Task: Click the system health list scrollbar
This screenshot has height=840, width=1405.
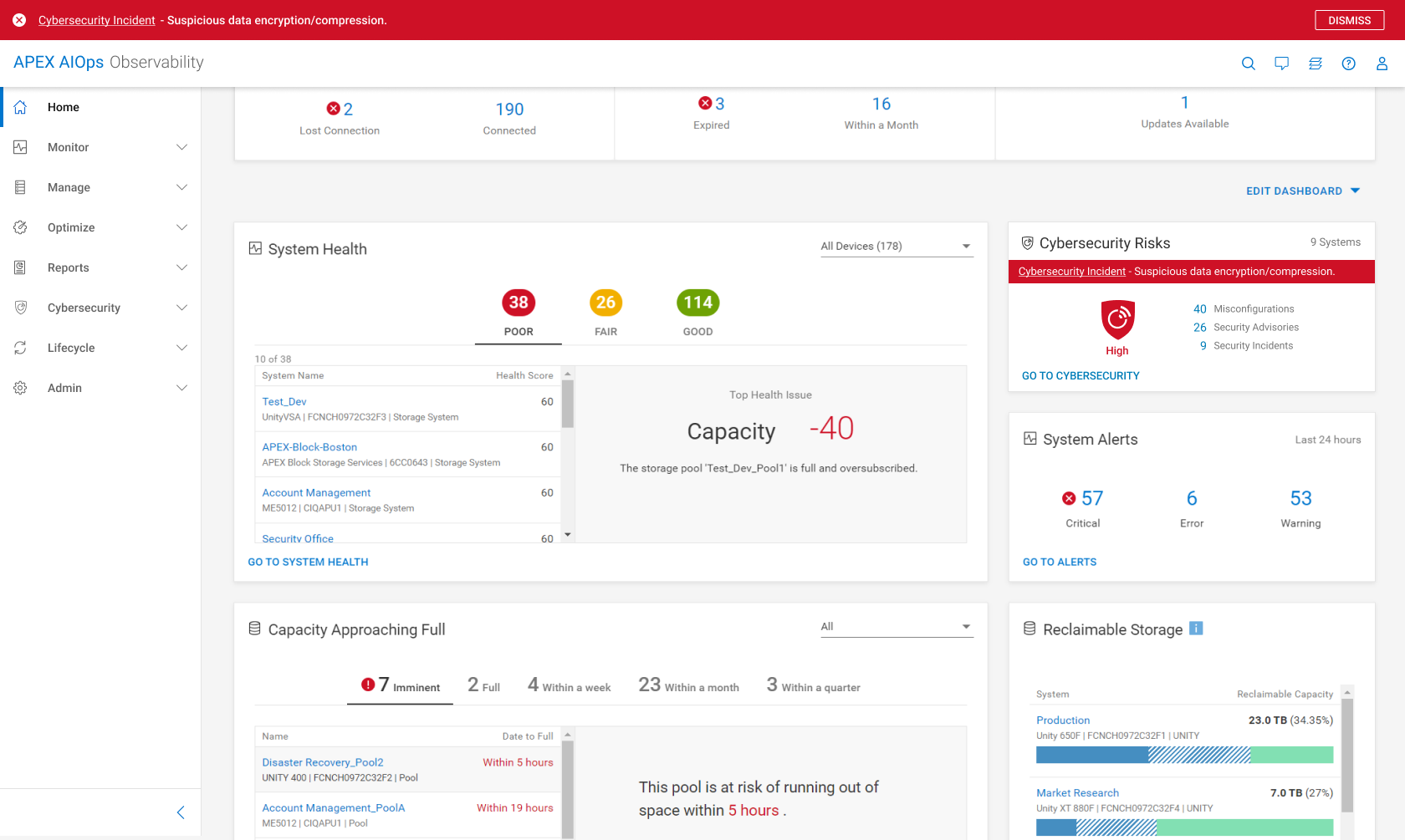Action: [x=568, y=405]
